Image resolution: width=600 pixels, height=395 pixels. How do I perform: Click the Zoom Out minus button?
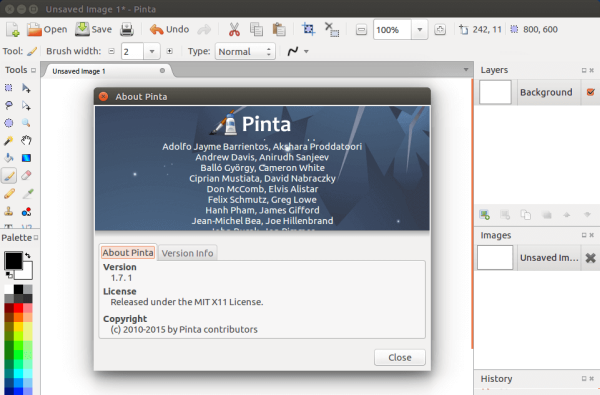click(361, 29)
